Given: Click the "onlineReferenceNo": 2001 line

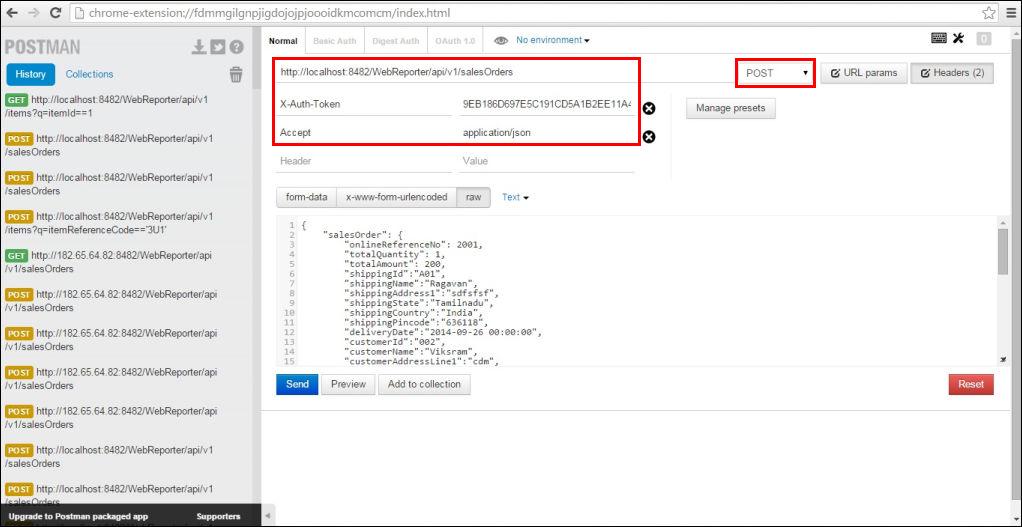Looking at the screenshot, I should tap(413, 244).
